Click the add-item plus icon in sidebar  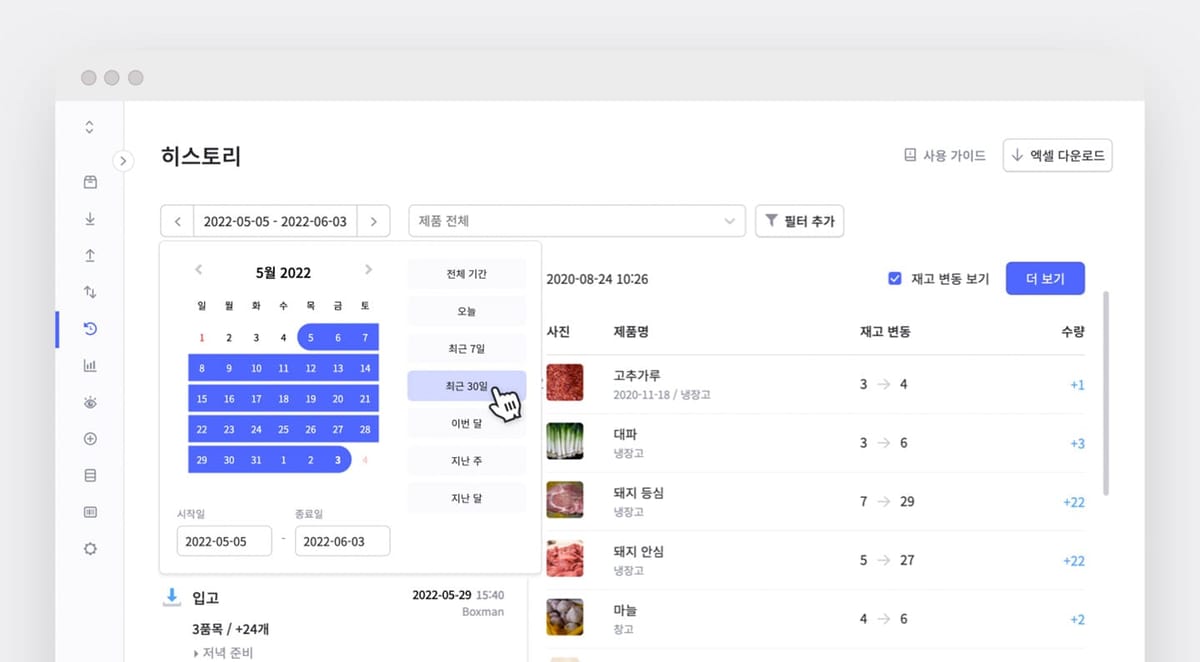click(x=90, y=438)
